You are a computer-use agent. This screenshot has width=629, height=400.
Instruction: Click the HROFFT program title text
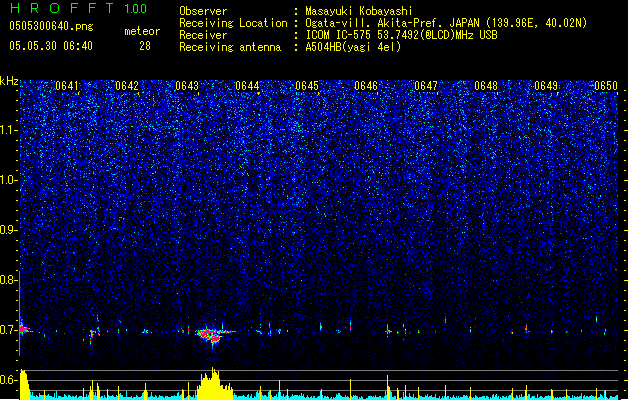pos(62,8)
